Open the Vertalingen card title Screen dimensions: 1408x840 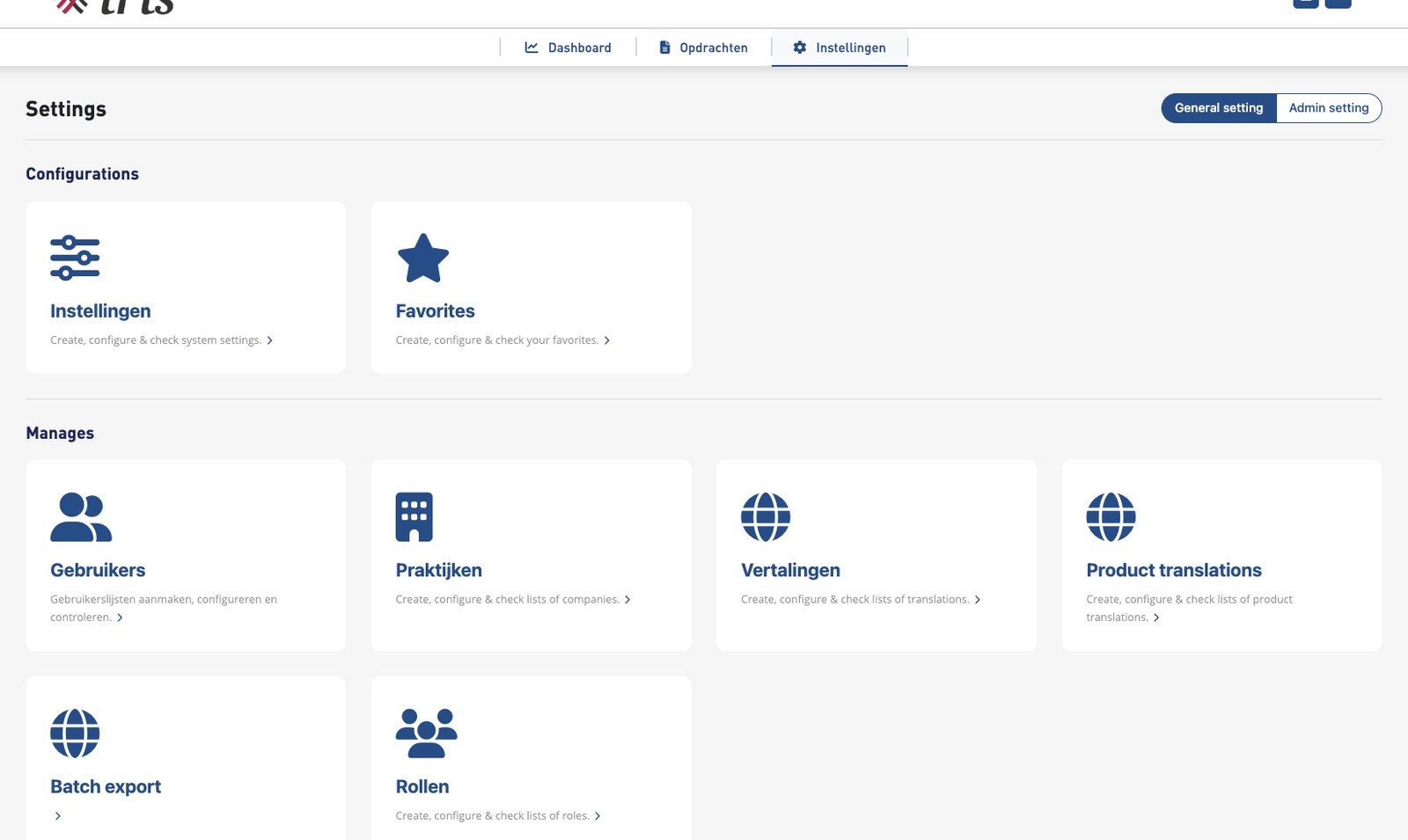pos(790,570)
